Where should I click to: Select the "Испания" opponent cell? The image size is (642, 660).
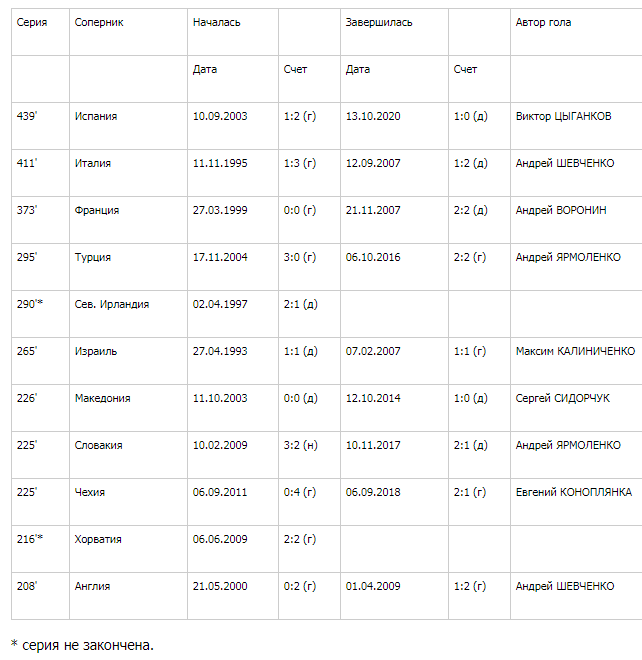click(96, 116)
